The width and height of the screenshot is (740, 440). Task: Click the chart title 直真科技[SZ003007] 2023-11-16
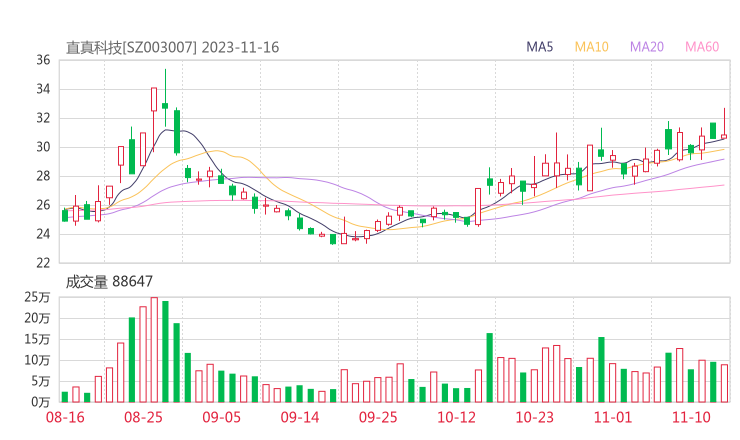click(172, 47)
